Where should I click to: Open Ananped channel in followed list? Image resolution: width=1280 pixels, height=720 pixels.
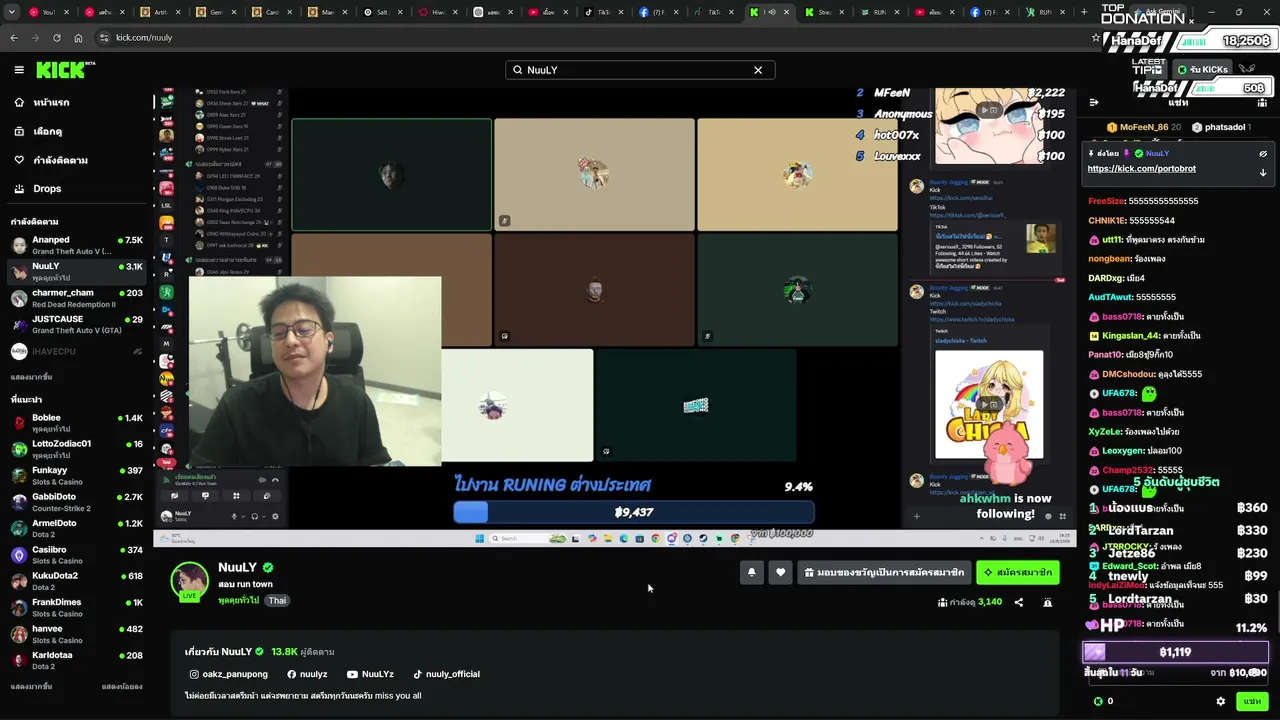coord(77,245)
